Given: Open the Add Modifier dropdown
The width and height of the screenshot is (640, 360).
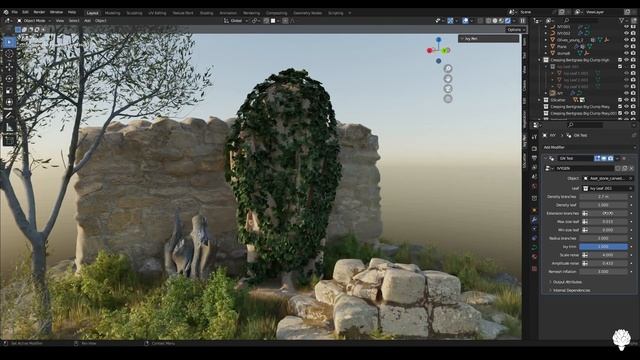Looking at the screenshot, I should coord(589,147).
